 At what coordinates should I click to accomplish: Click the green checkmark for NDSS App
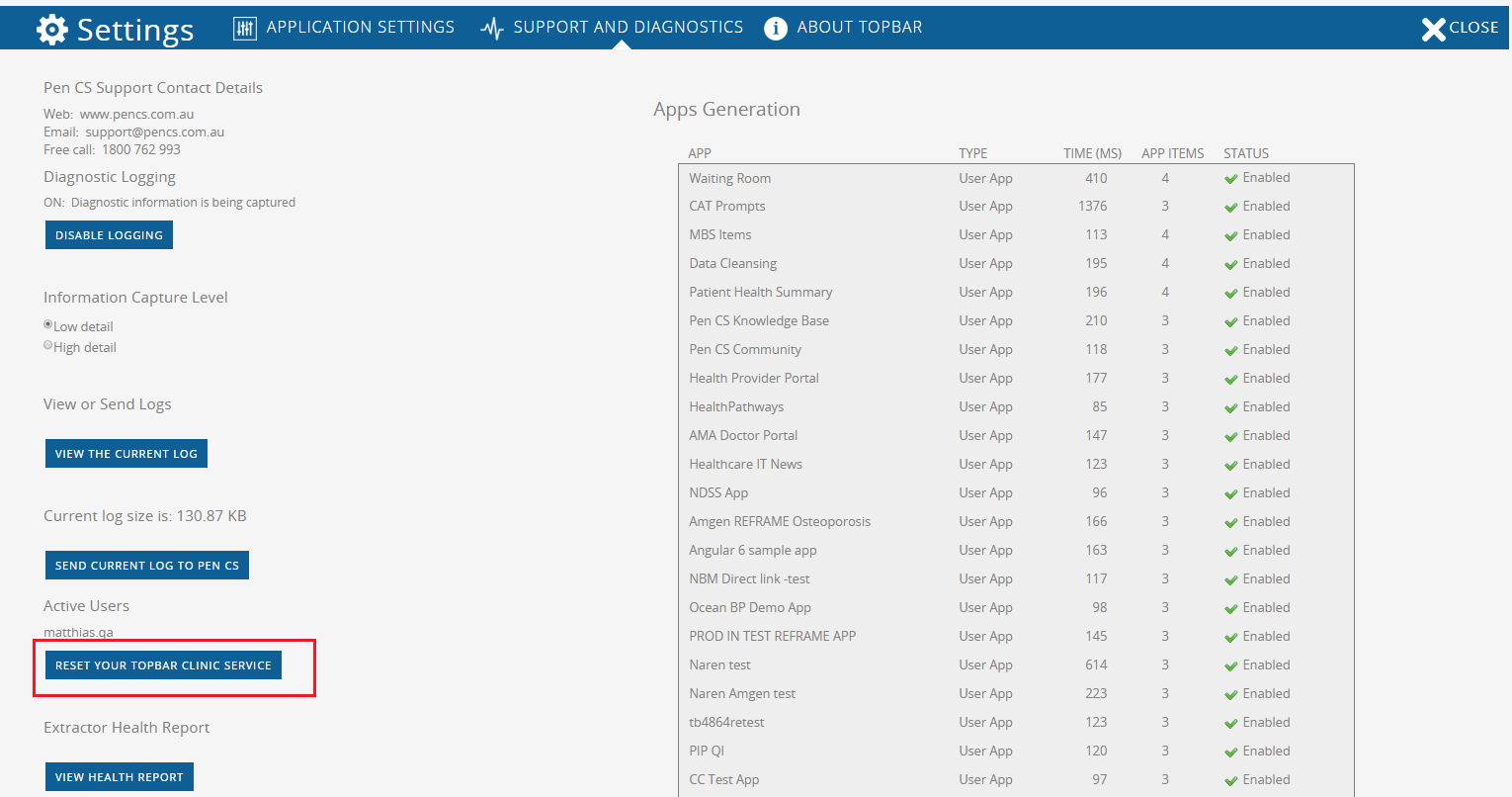click(1231, 494)
